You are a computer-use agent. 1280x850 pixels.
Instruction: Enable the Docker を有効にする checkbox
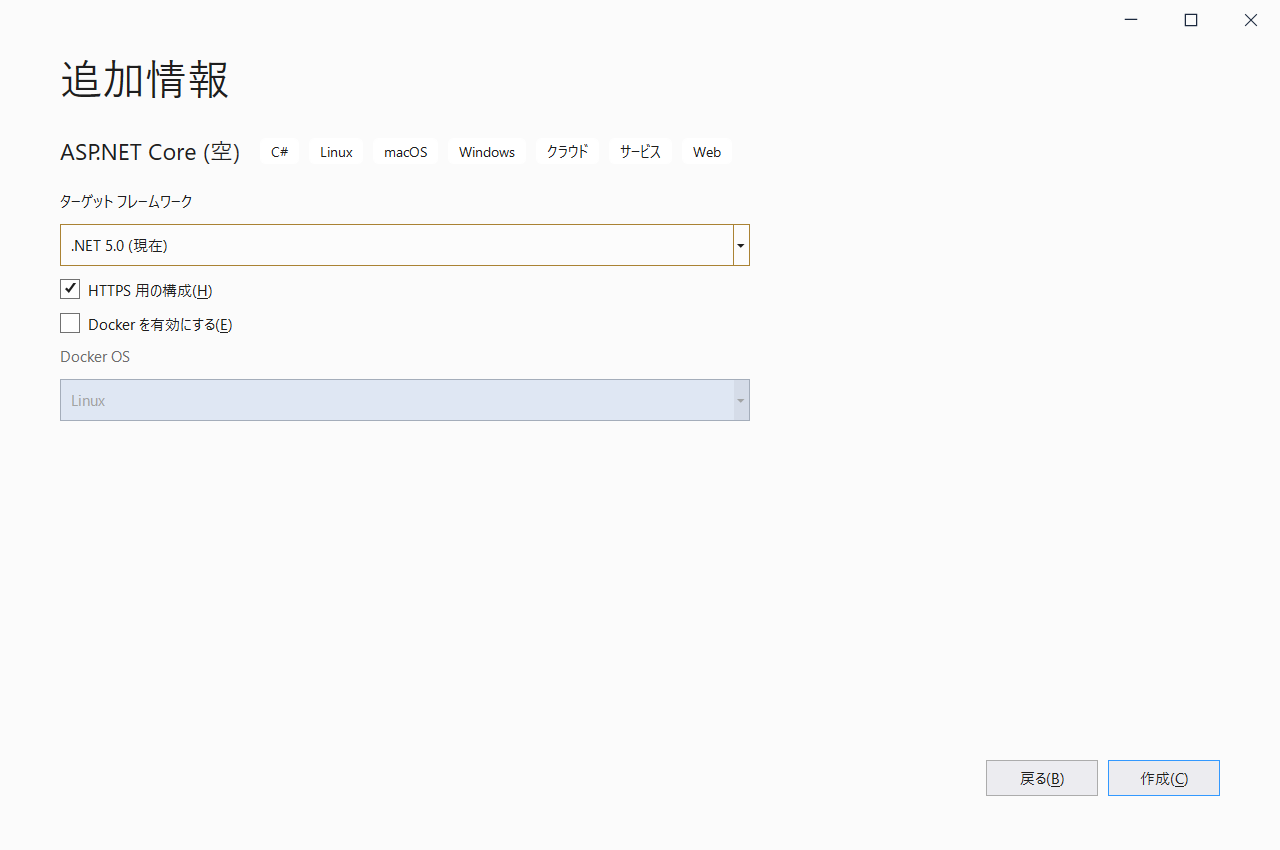tap(70, 323)
